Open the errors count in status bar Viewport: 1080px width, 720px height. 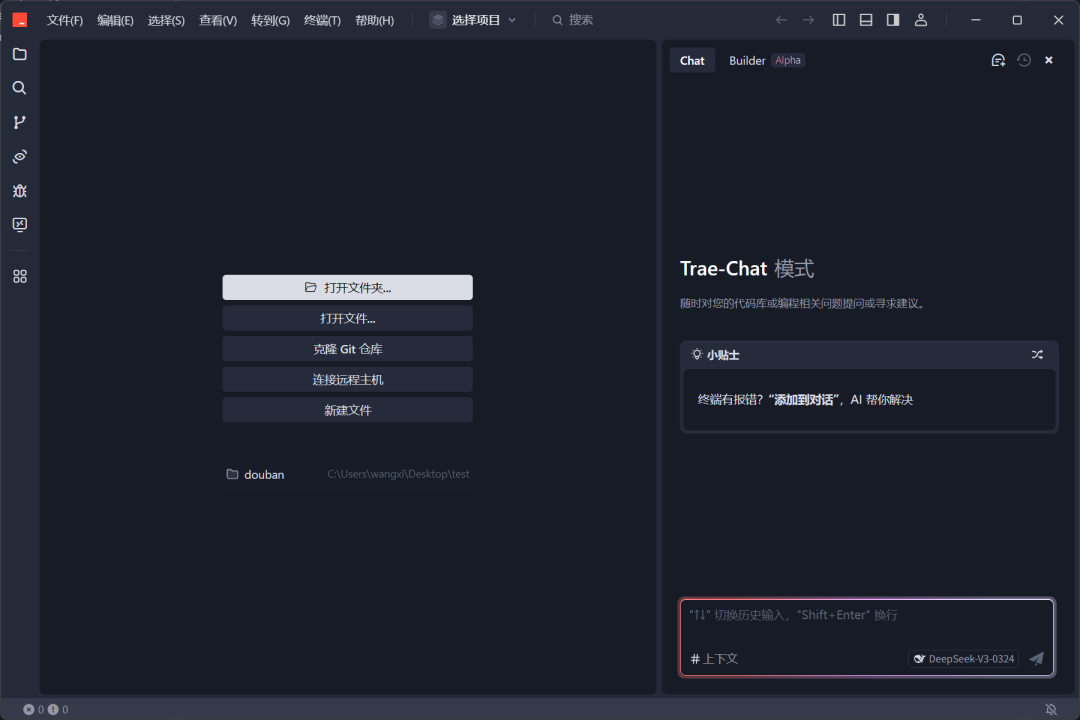34,709
